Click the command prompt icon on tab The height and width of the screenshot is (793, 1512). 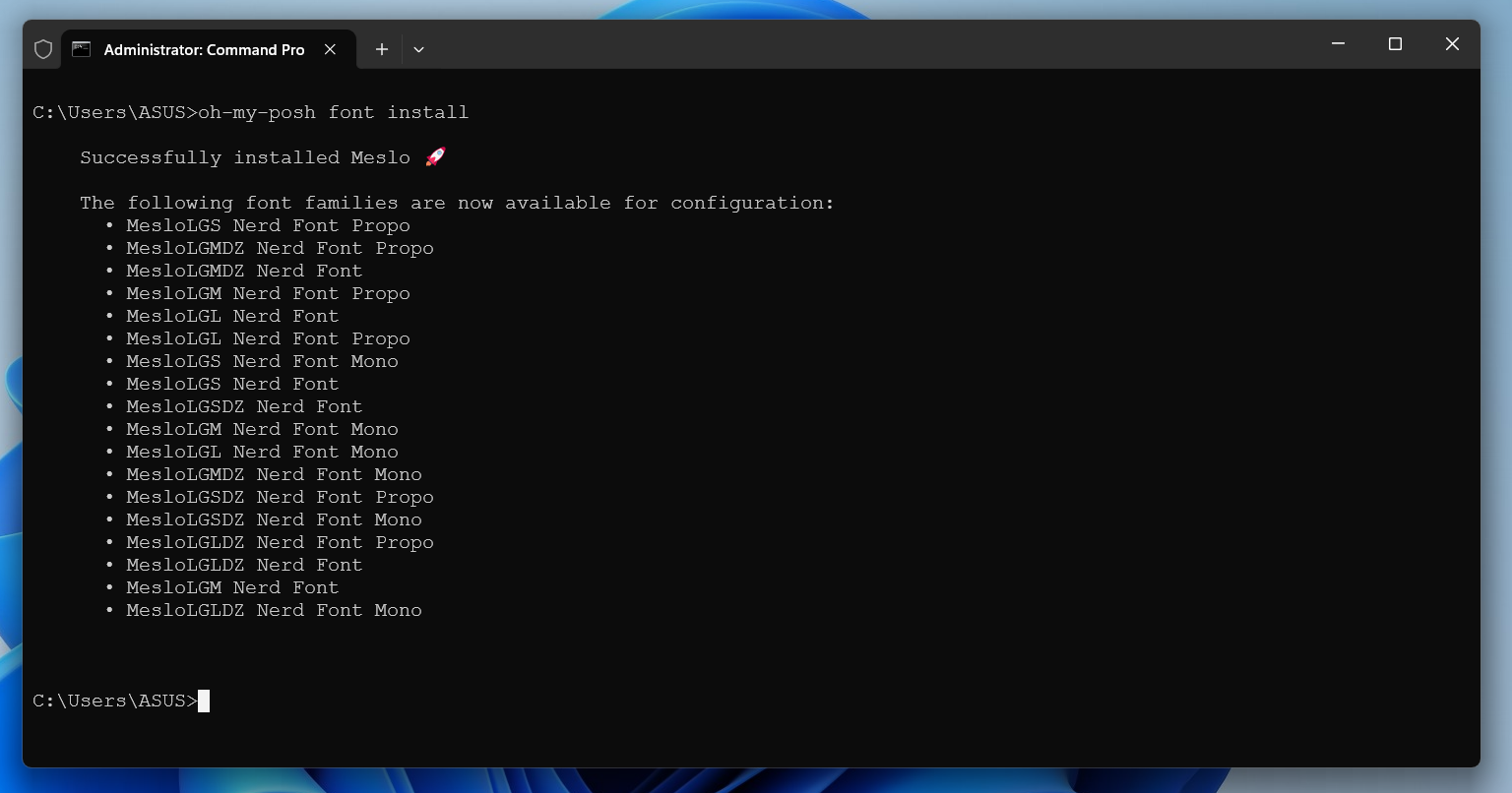coord(82,49)
